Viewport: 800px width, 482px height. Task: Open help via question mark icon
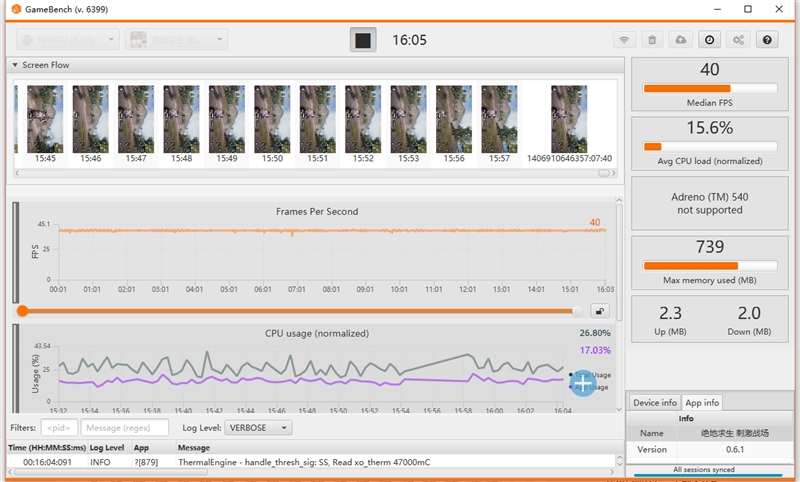pos(767,40)
